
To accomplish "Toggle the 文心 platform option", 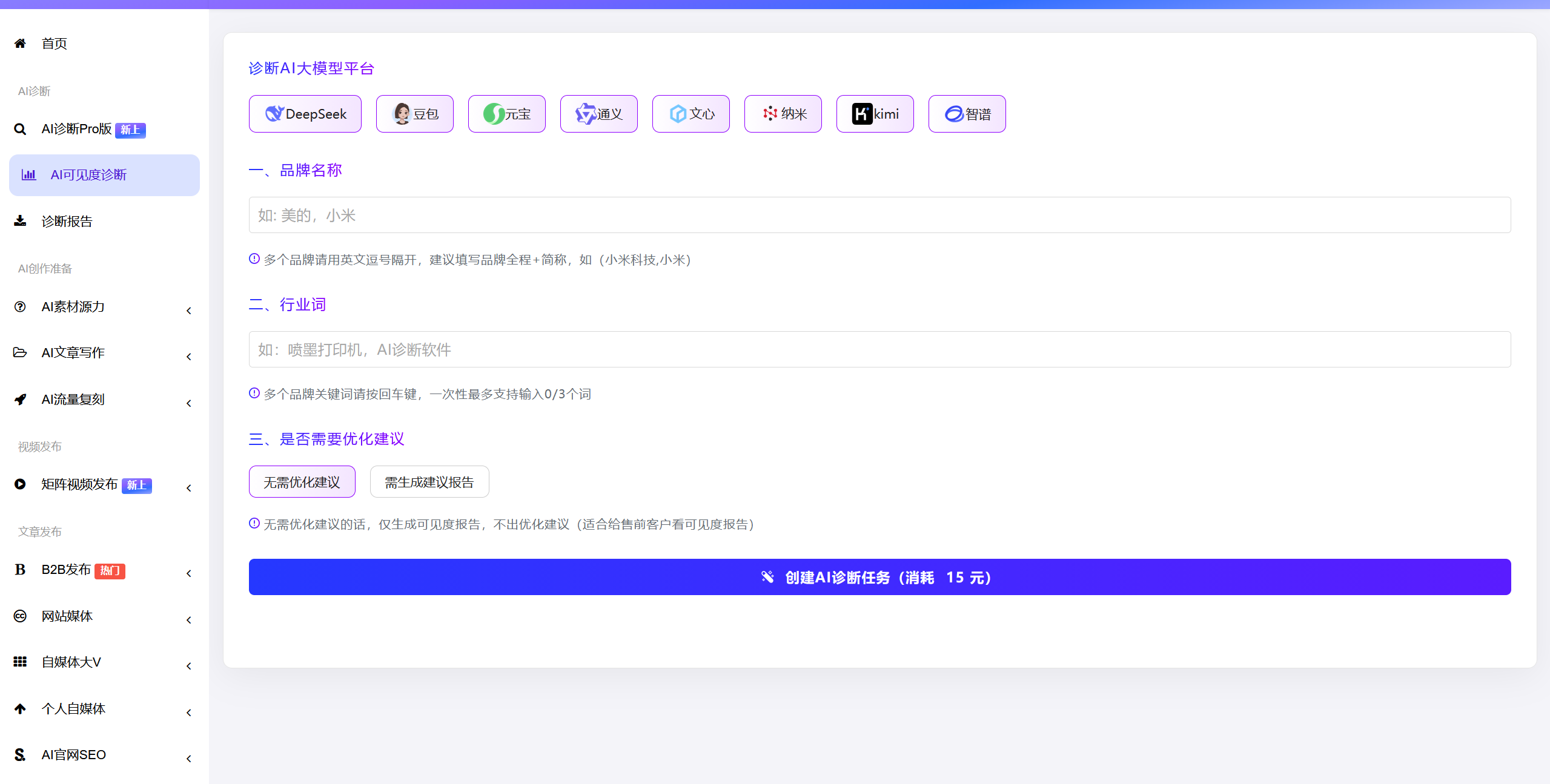I will coord(691,114).
